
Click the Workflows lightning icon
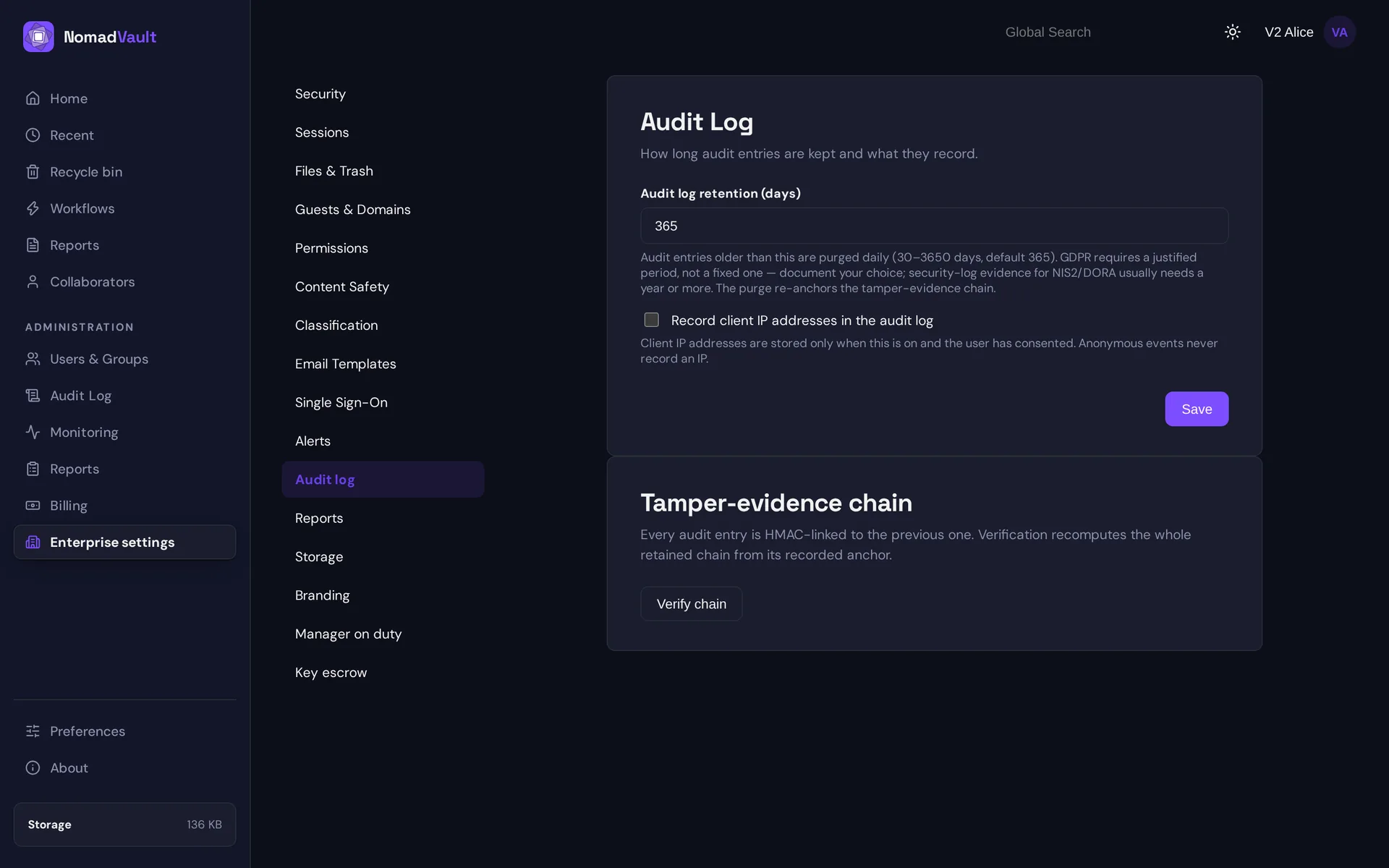point(33,208)
